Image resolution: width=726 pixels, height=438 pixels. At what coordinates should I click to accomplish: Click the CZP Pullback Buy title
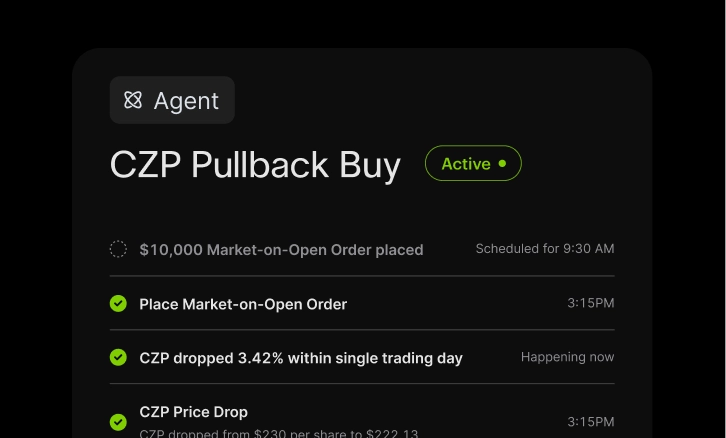click(255, 165)
